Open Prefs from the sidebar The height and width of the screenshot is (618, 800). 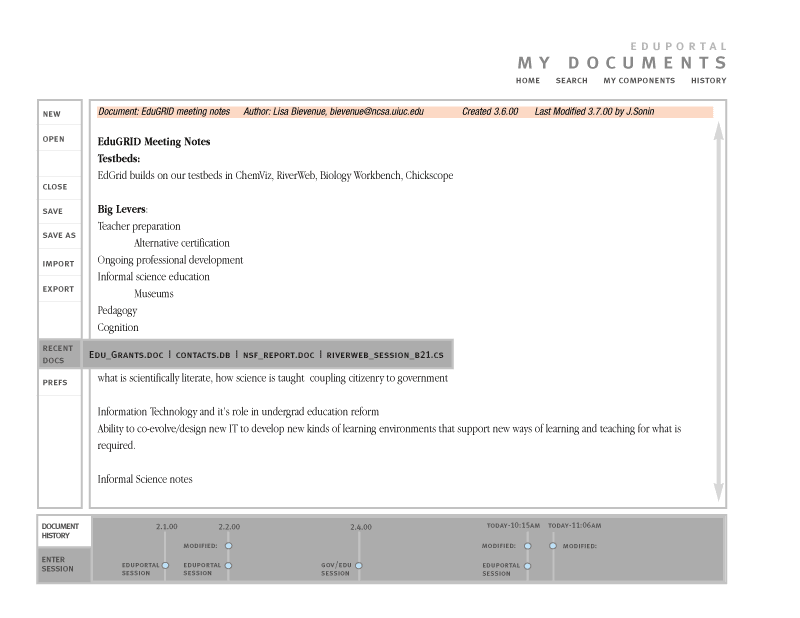(x=54, y=382)
